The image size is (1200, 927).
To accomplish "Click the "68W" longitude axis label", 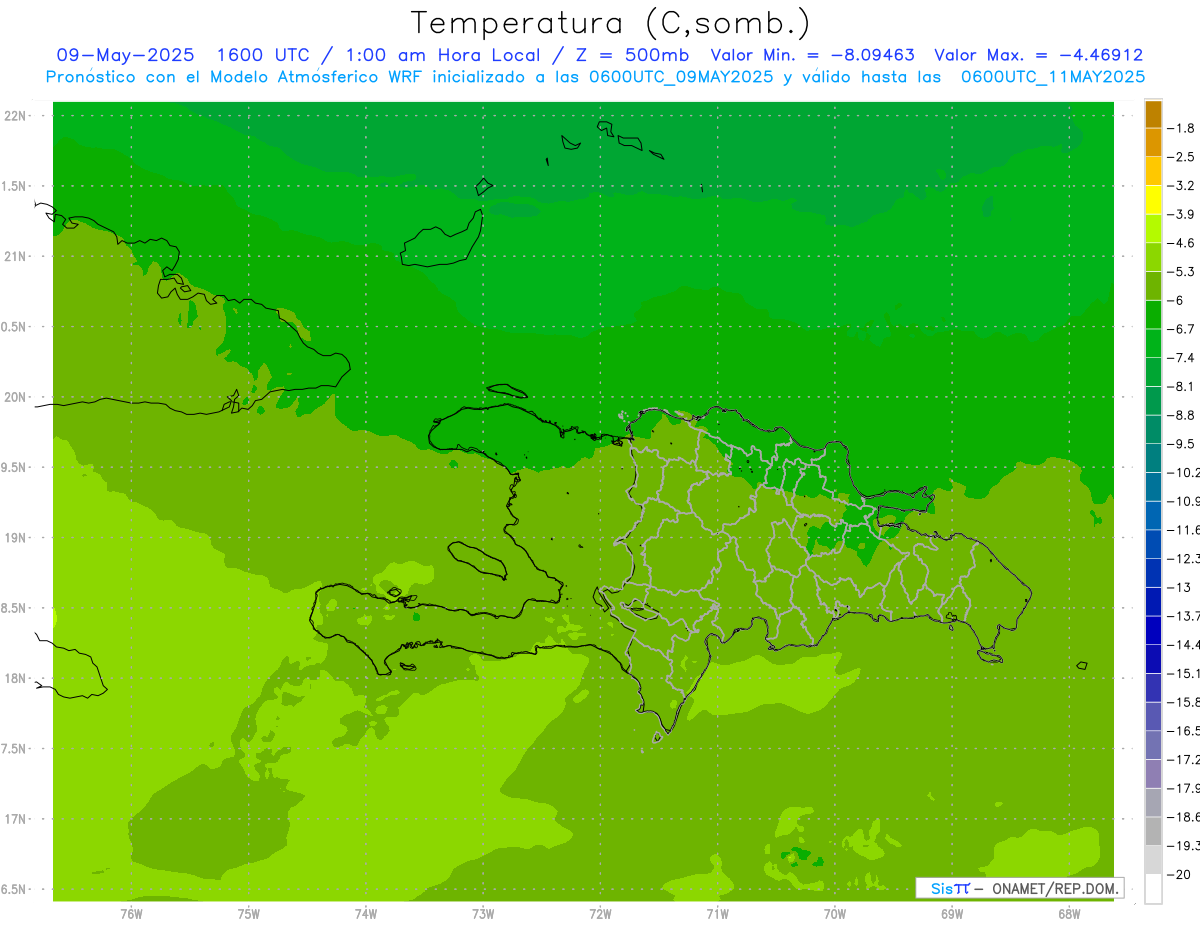I will (1069, 913).
